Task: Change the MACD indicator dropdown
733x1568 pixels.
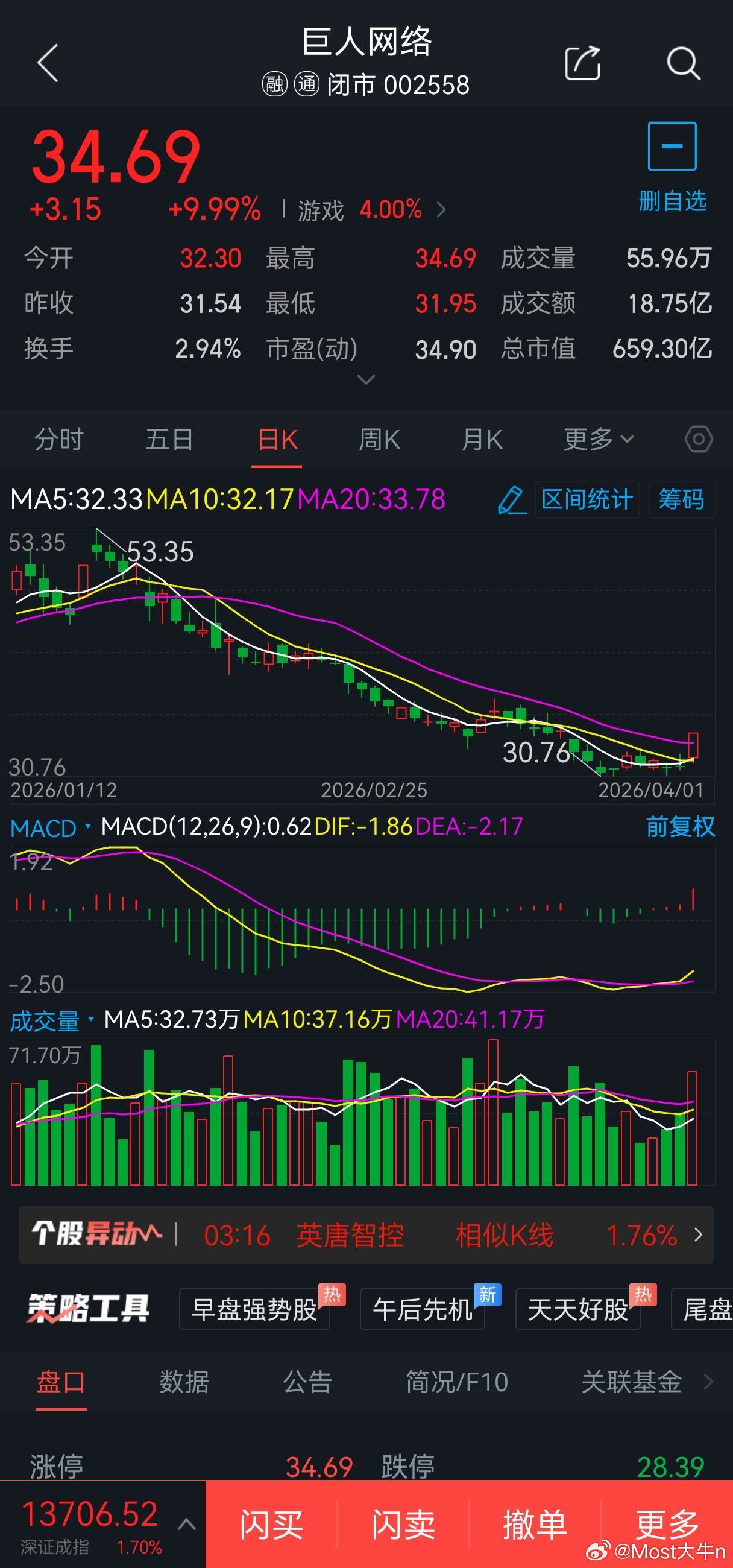Action: pos(51,828)
